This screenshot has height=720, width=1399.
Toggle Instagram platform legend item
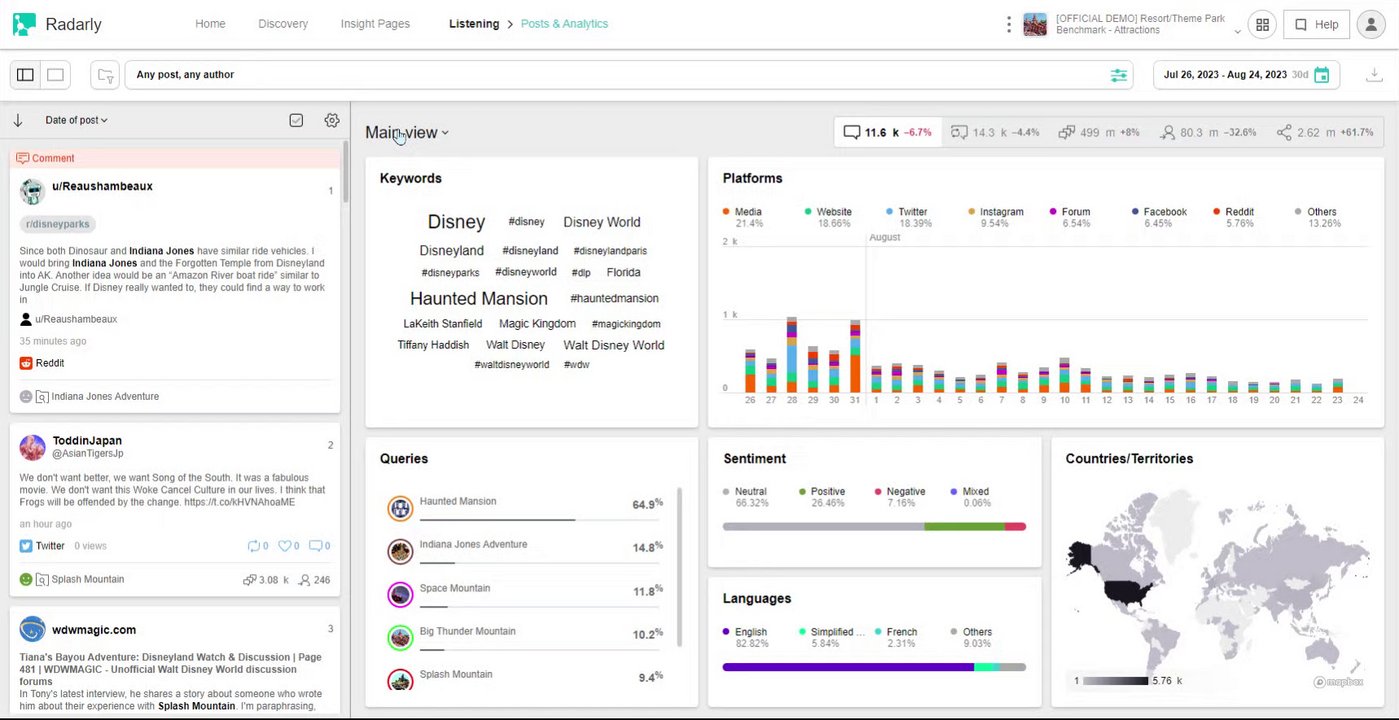pyautogui.click(x=996, y=217)
